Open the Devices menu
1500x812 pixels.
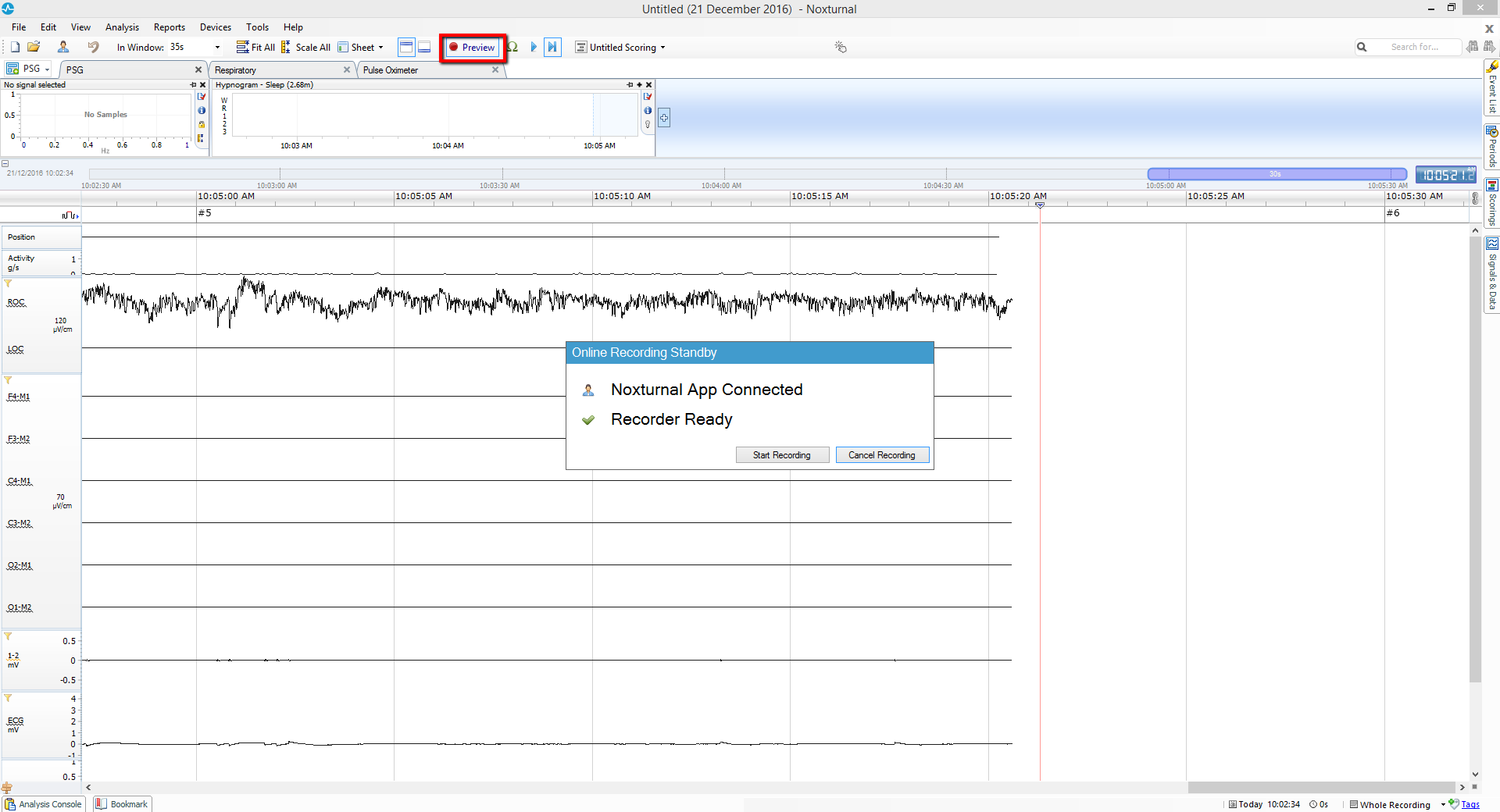[x=216, y=27]
